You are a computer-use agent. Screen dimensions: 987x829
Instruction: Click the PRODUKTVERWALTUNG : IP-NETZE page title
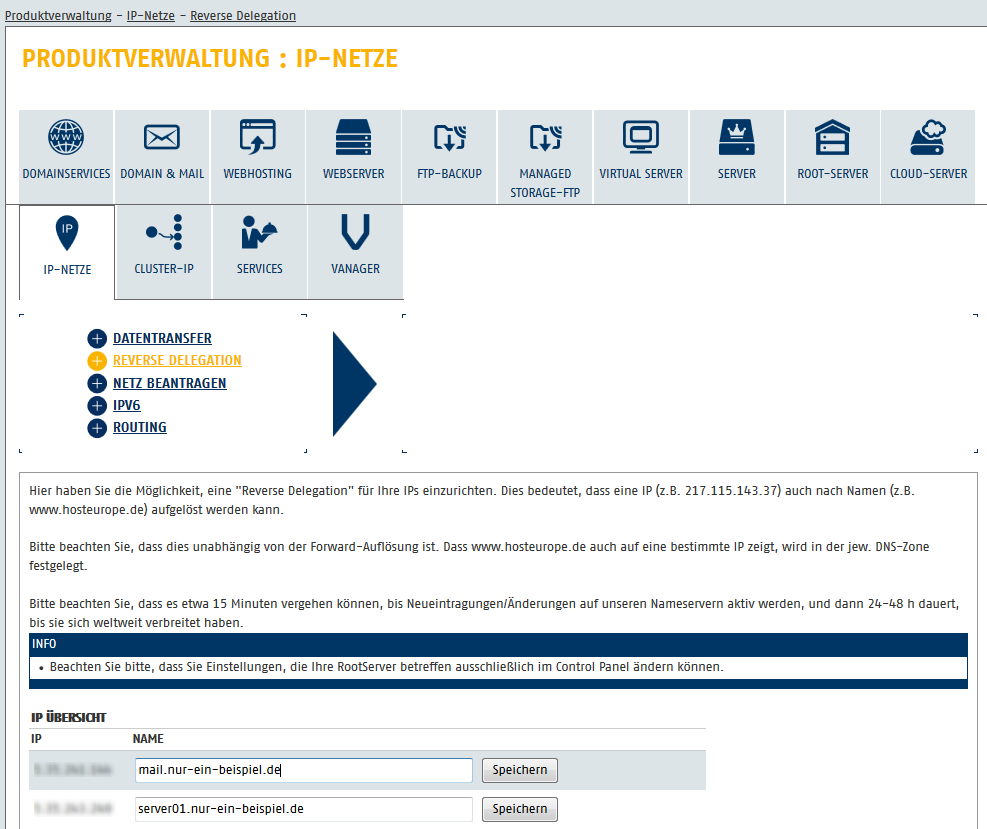[210, 59]
